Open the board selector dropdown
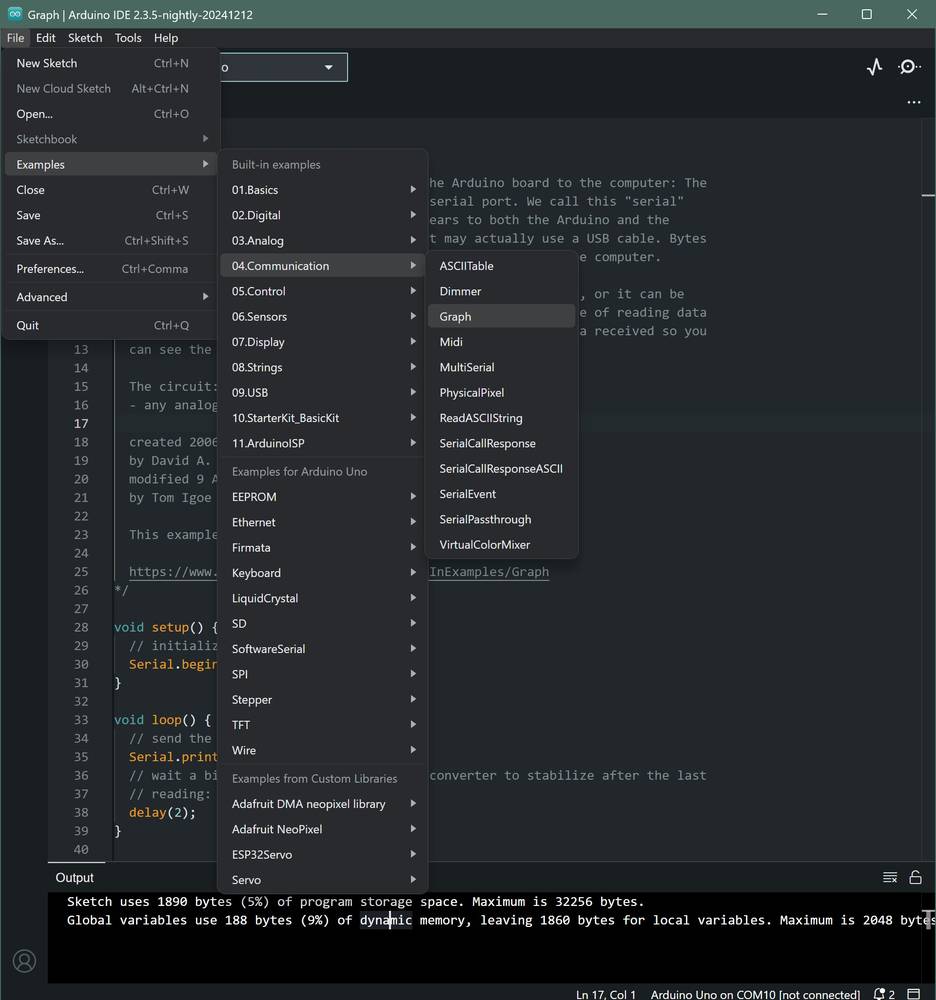936x1000 pixels. (284, 67)
